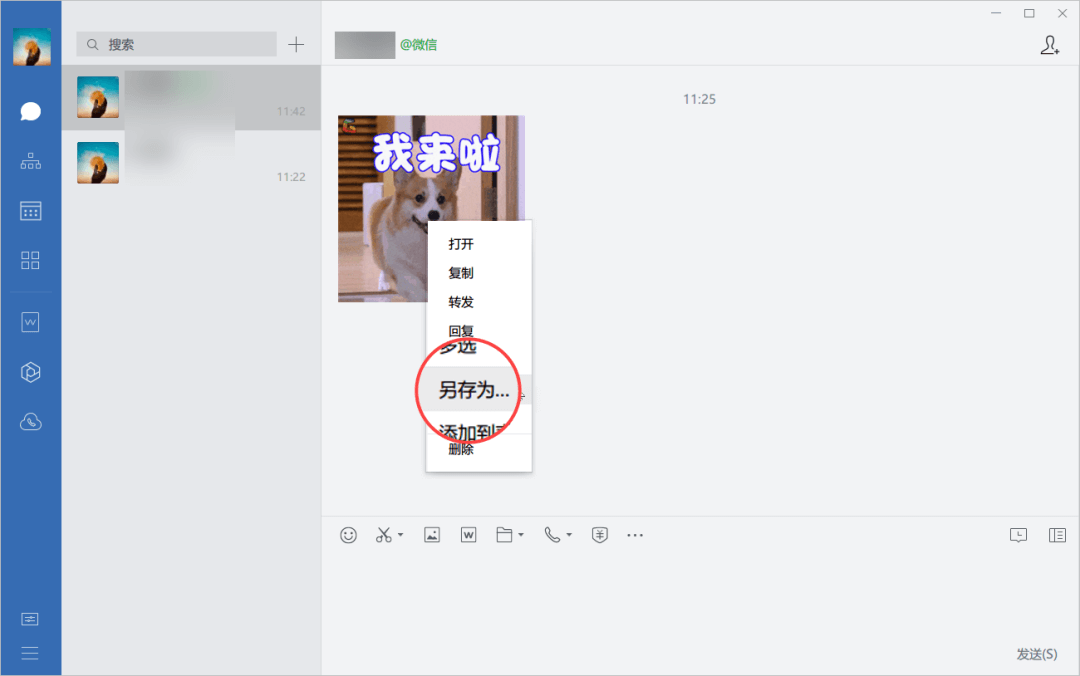Click the add member icon top right
Screen dimensions: 1080x676
click(x=1050, y=45)
